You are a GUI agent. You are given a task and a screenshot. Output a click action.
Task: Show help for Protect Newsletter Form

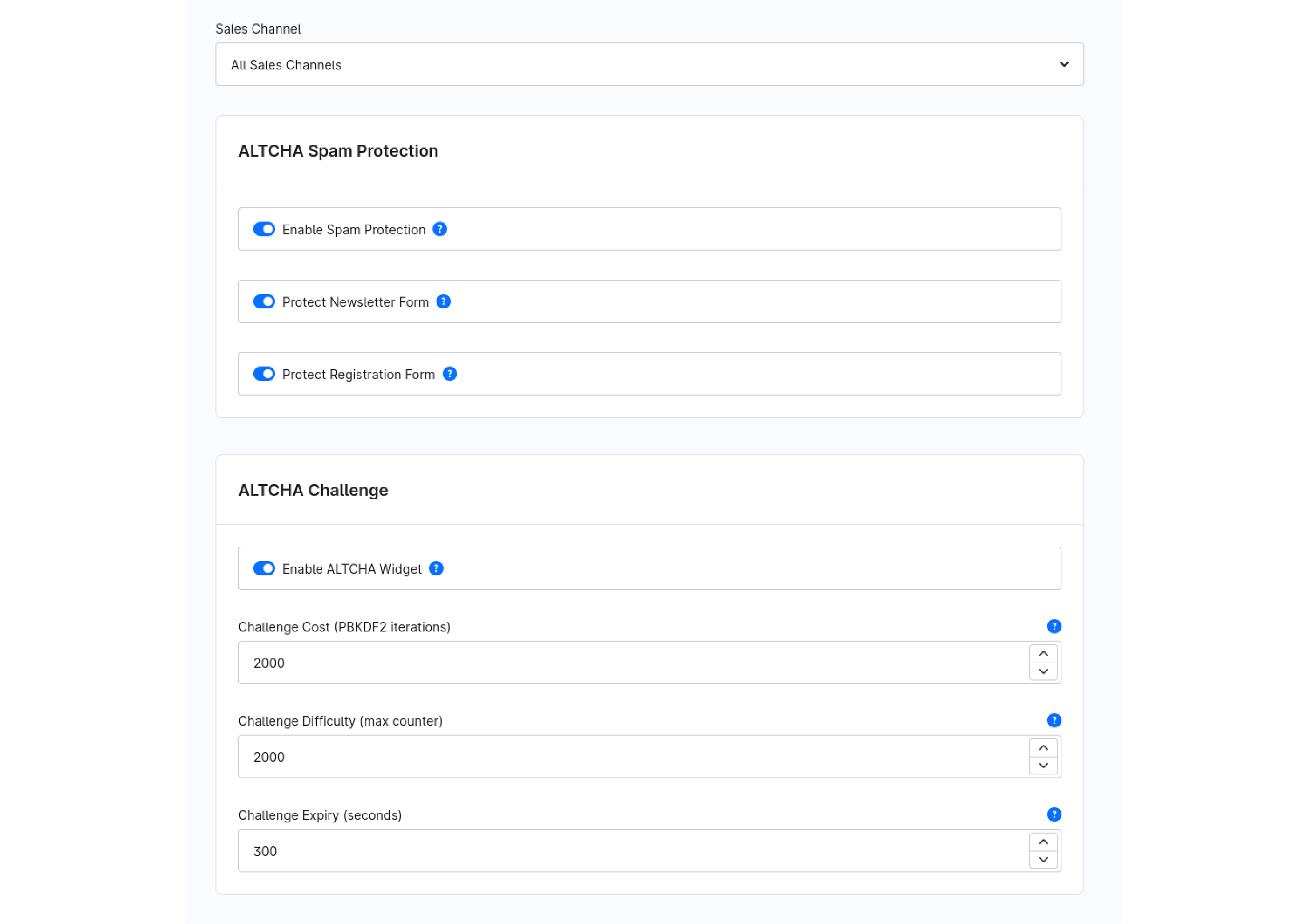pyautogui.click(x=444, y=301)
